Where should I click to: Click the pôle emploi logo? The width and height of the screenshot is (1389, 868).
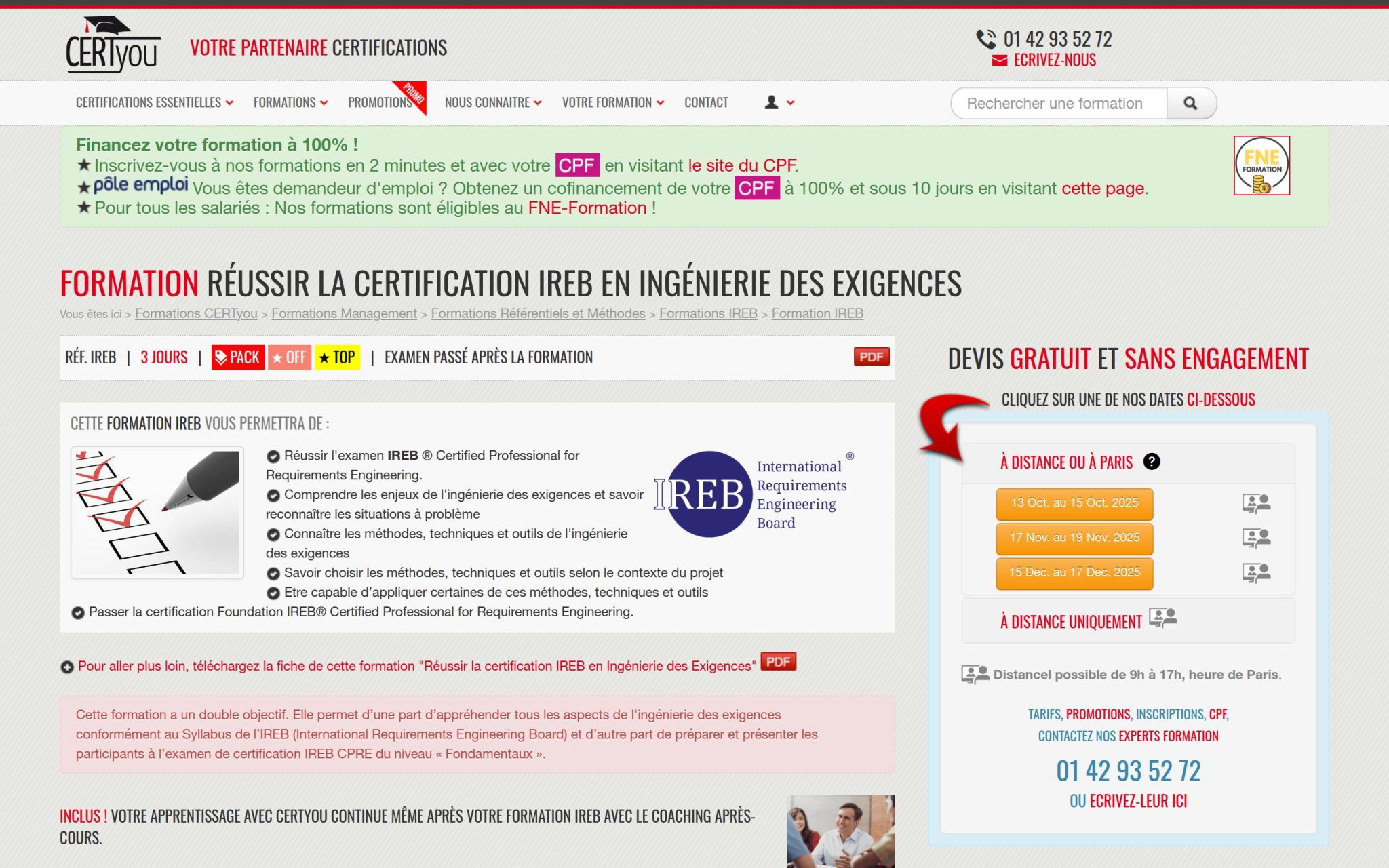pos(140,184)
